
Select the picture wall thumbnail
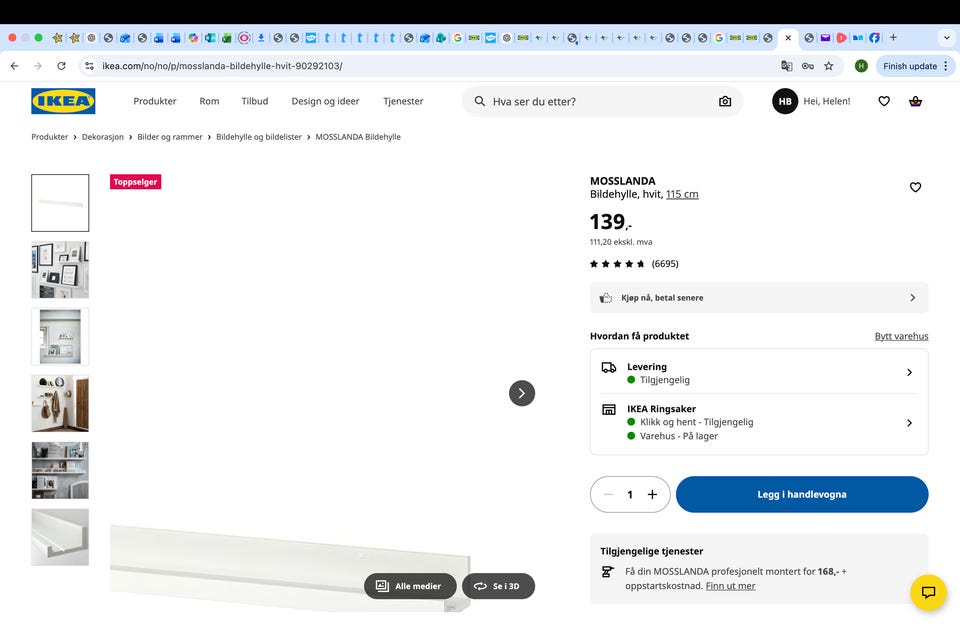(x=60, y=270)
